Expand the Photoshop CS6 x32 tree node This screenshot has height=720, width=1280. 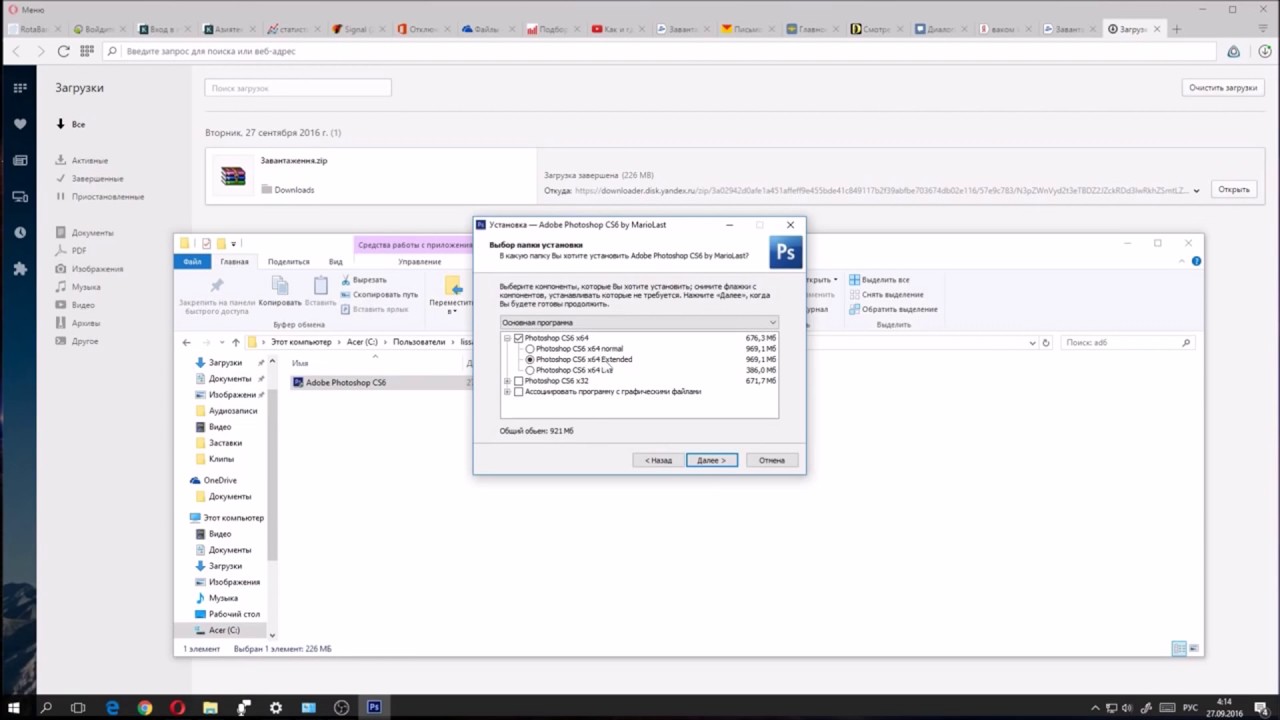[507, 381]
